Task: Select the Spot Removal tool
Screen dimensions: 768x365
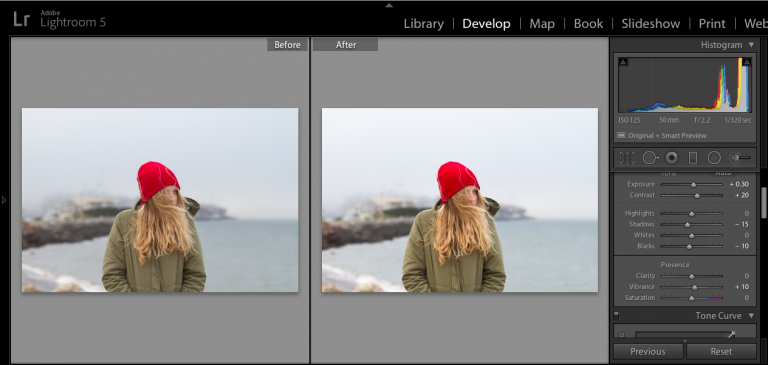Action: click(x=650, y=158)
